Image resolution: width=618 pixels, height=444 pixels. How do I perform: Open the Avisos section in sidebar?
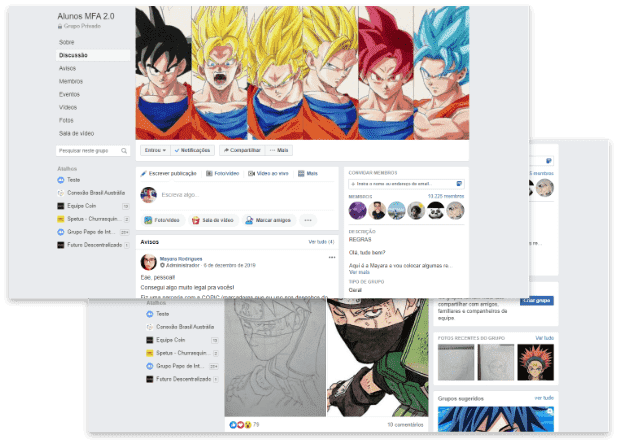pyautogui.click(x=67, y=68)
